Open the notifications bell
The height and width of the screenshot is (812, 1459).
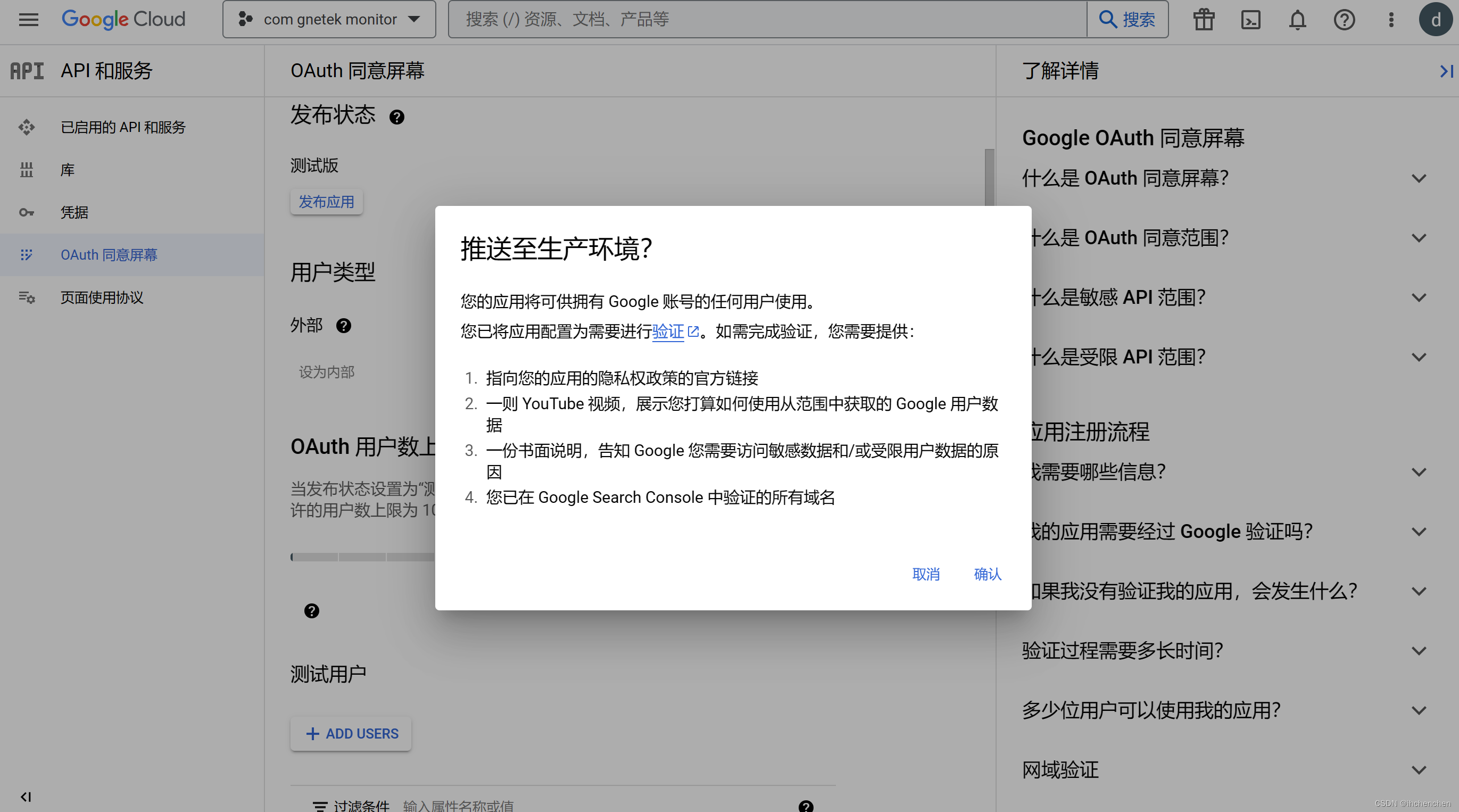pyautogui.click(x=1297, y=19)
